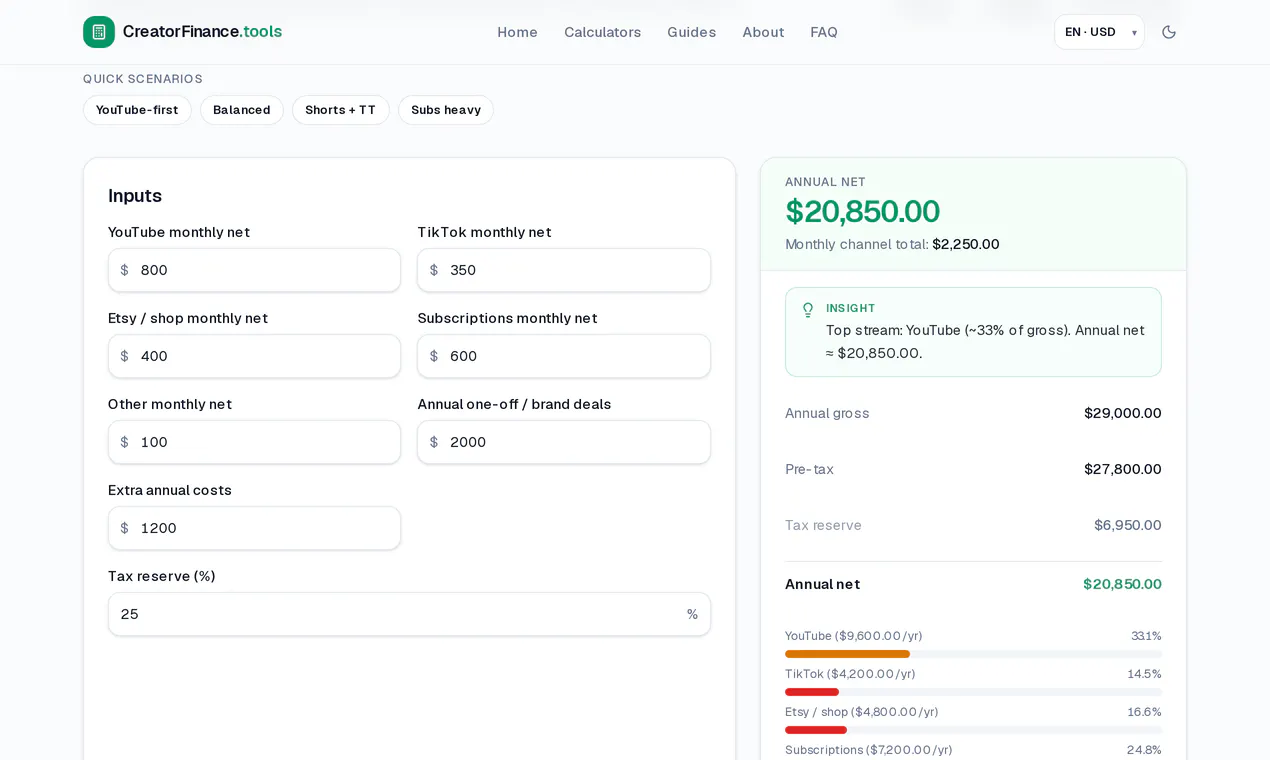Click the Subscriptions ($7,200.00/yr) label

click(x=868, y=750)
